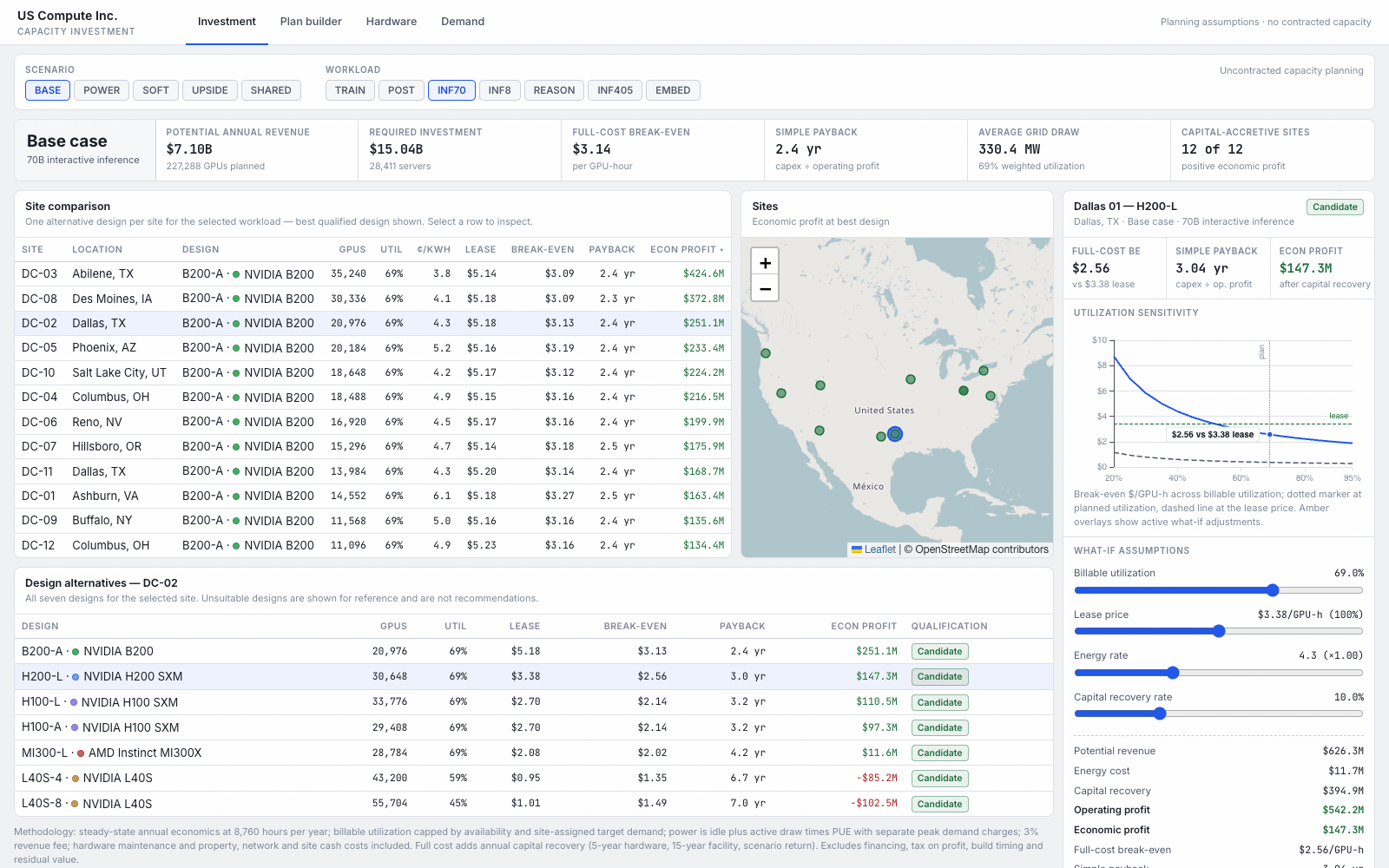
Task: Select the DC-01 Ashburn, VA row
Action: tap(372, 496)
